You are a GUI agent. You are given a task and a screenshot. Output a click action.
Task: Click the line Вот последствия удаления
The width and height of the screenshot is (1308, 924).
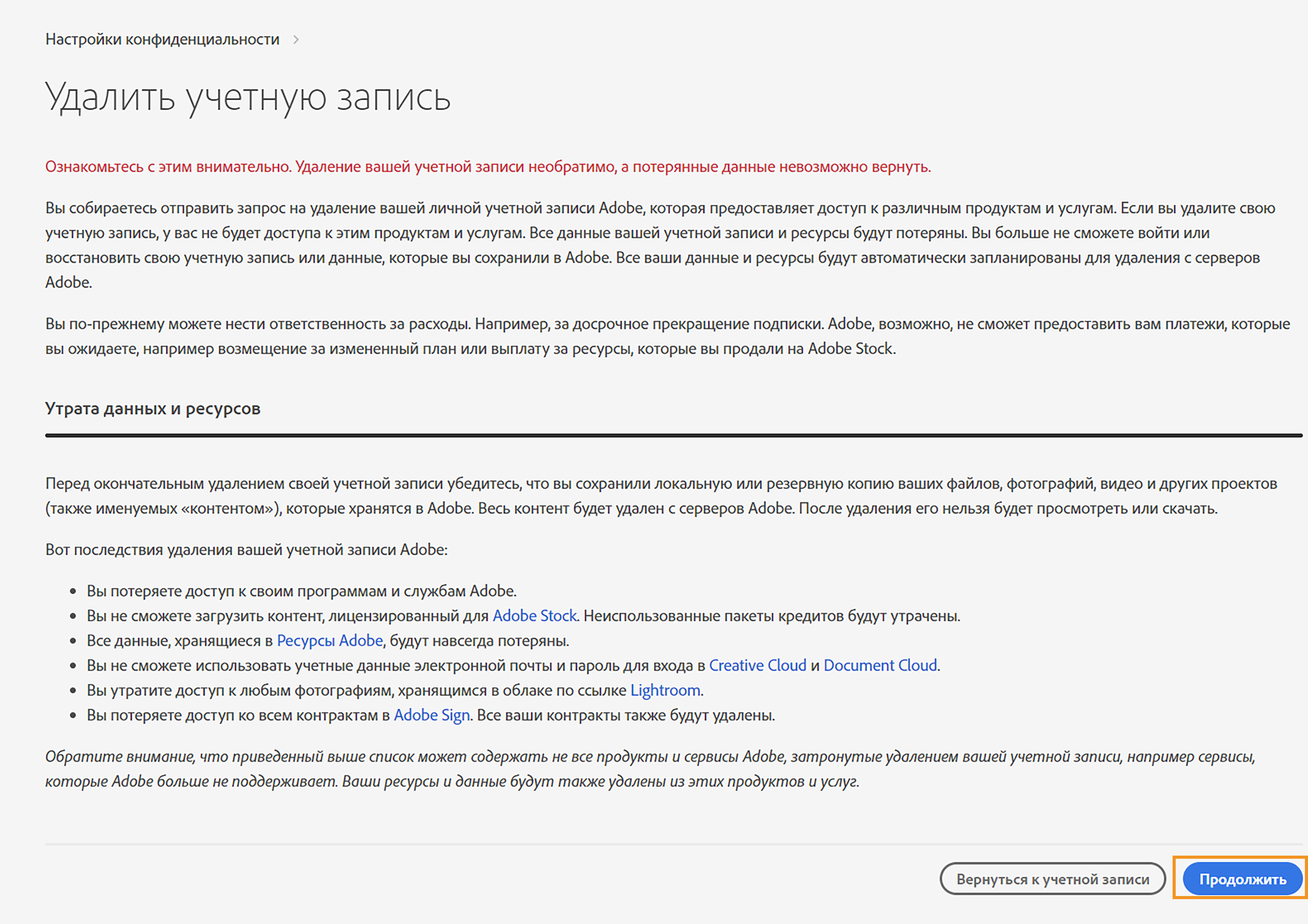pyautogui.click(x=246, y=550)
